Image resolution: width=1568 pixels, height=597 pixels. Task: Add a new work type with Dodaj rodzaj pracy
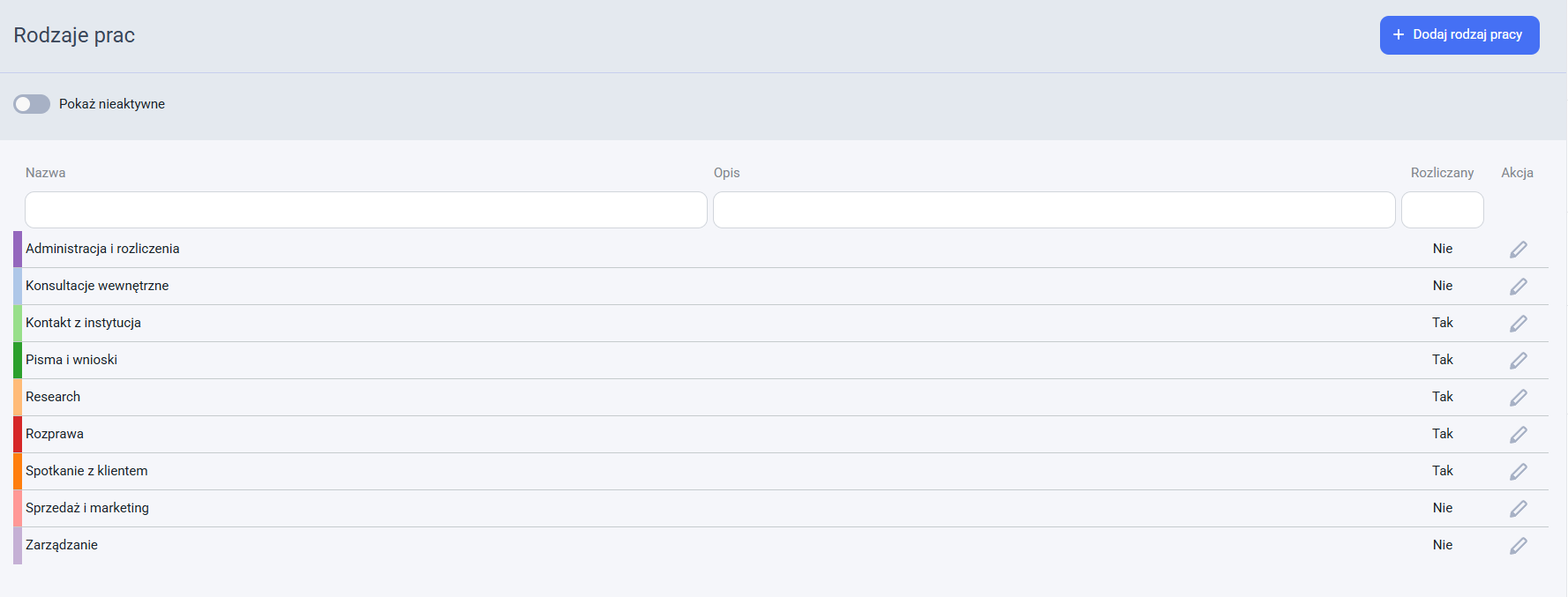click(1459, 35)
